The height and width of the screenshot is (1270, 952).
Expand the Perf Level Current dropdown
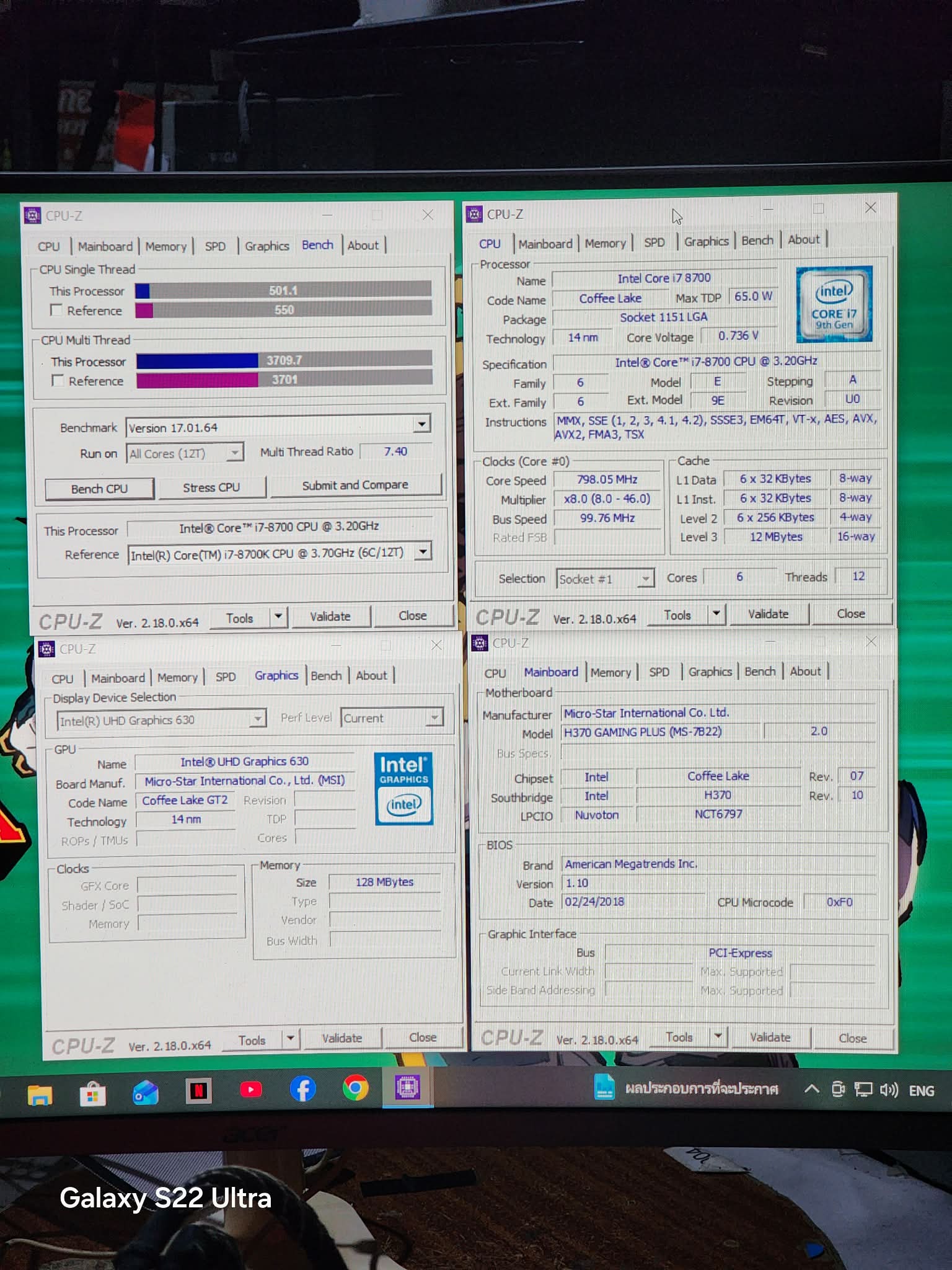pos(435,717)
